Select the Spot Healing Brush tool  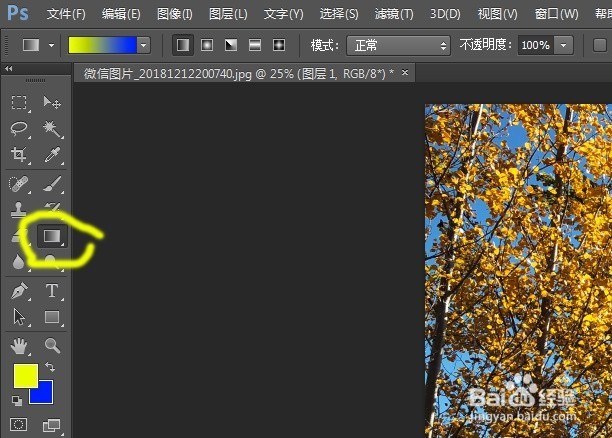pyautogui.click(x=19, y=183)
